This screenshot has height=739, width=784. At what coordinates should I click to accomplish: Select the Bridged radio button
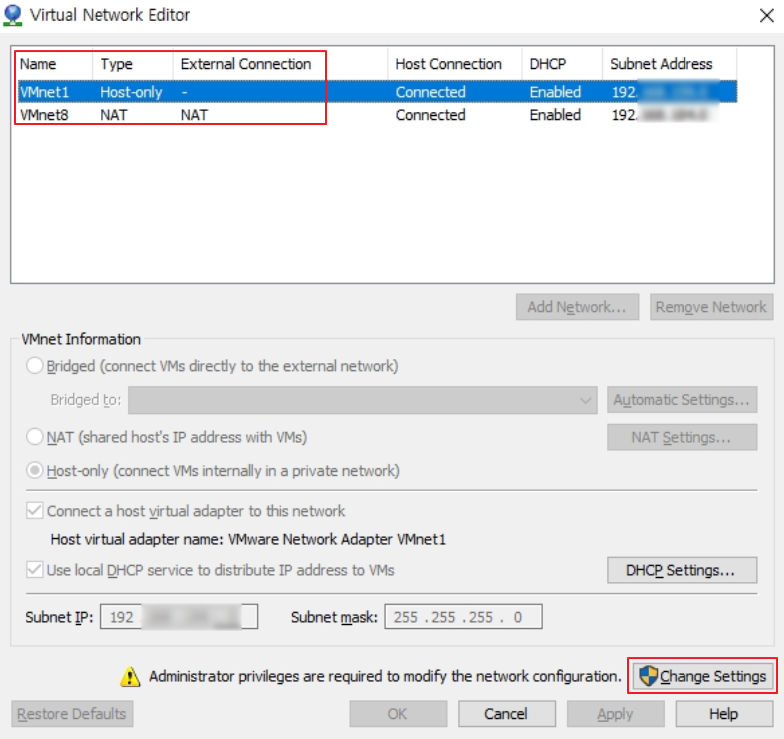34,366
